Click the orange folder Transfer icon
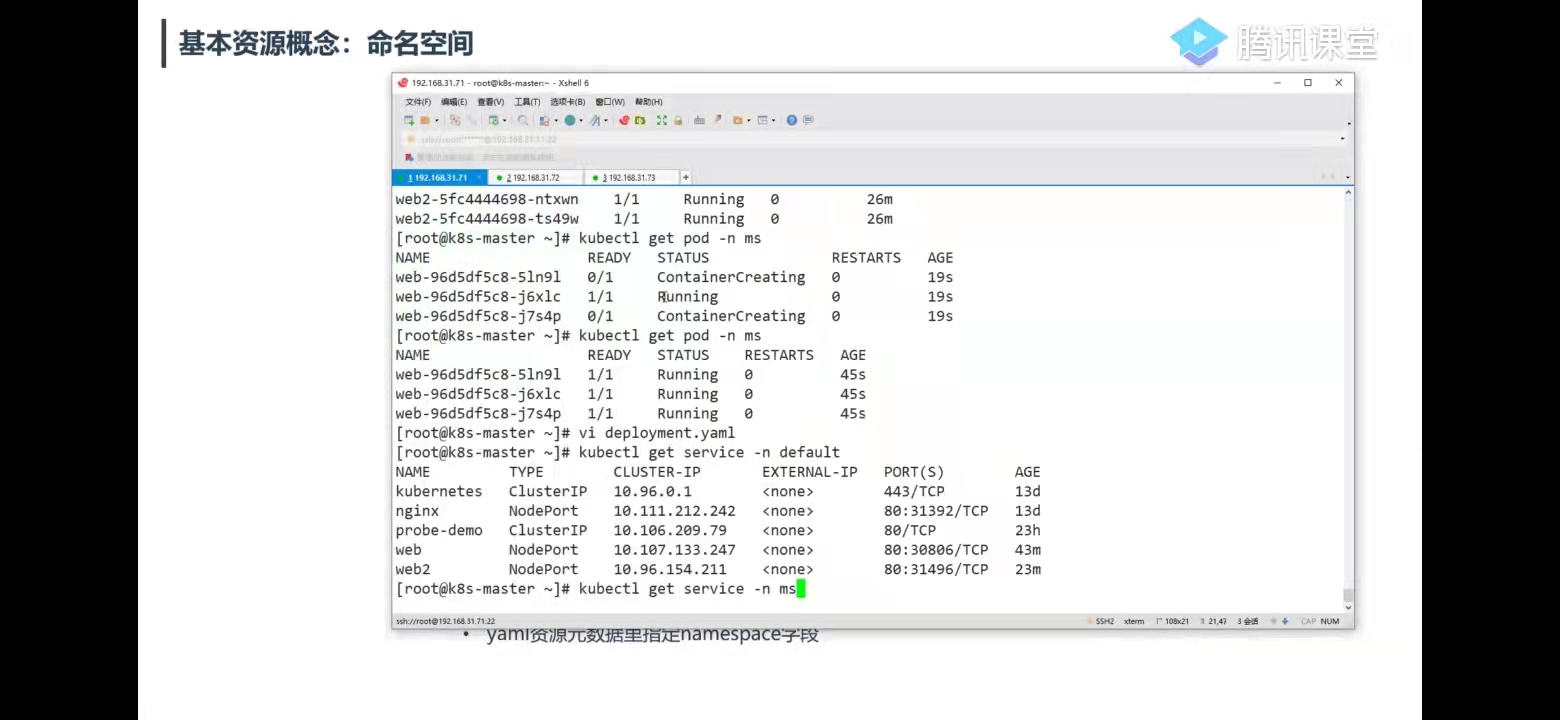 point(738,120)
